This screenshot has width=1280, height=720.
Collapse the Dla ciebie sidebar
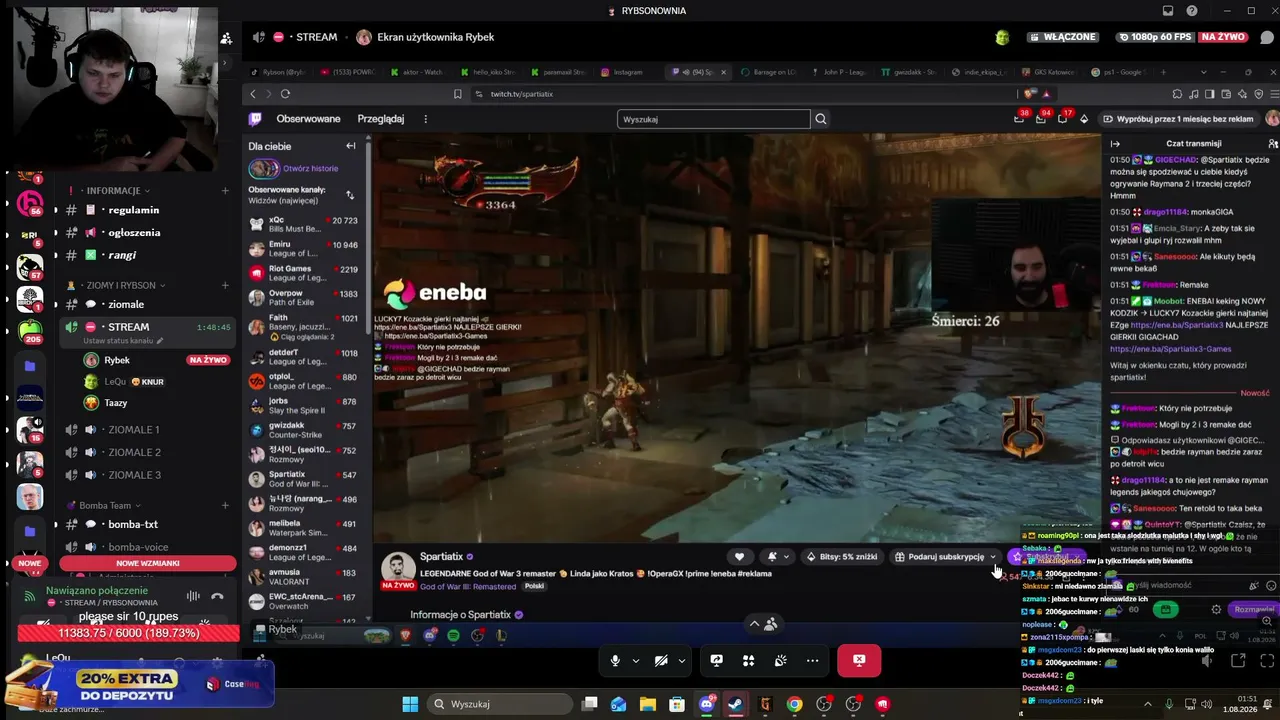(351, 146)
